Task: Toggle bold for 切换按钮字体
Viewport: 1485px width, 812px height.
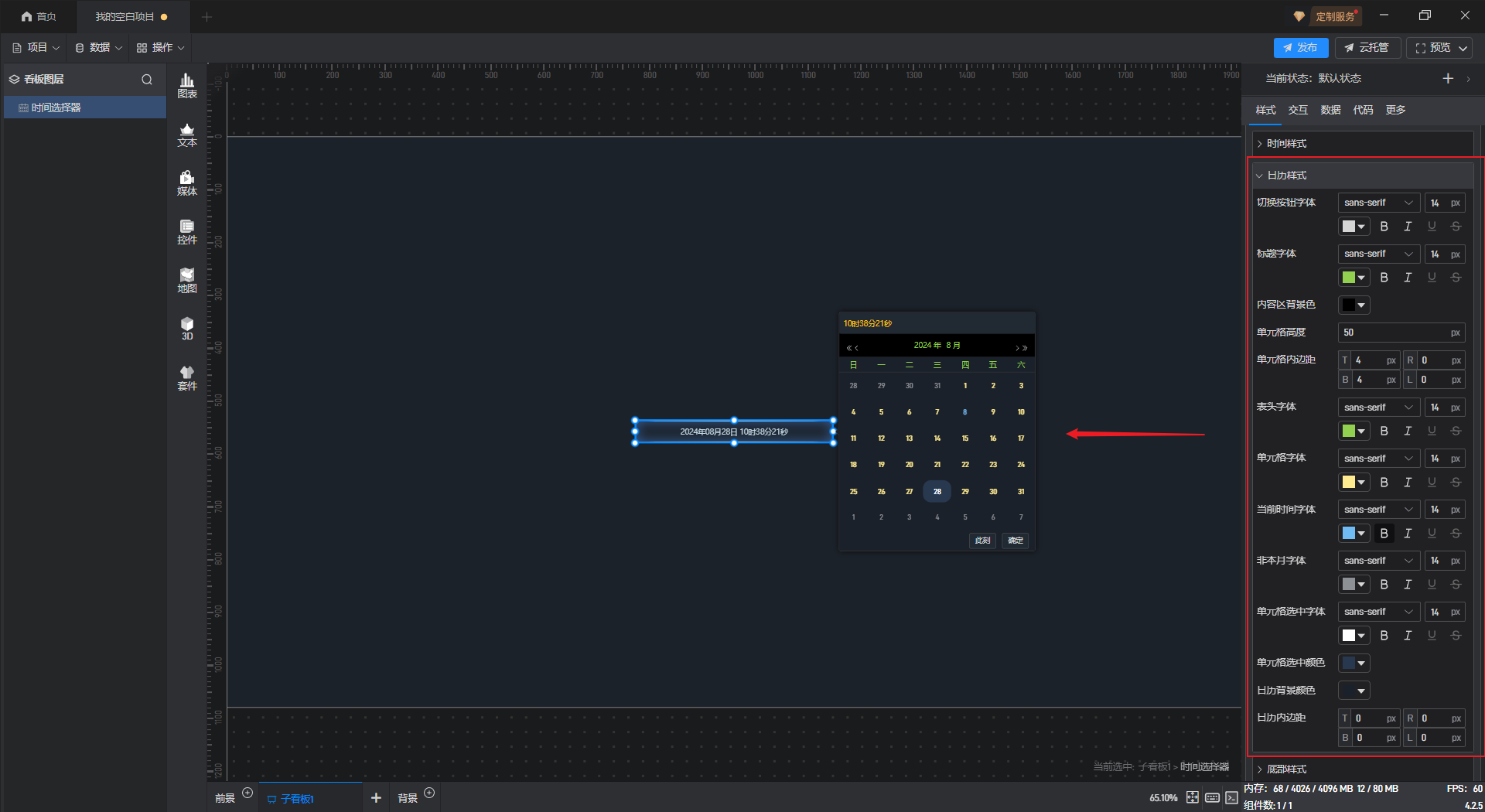Action: coord(1384,227)
